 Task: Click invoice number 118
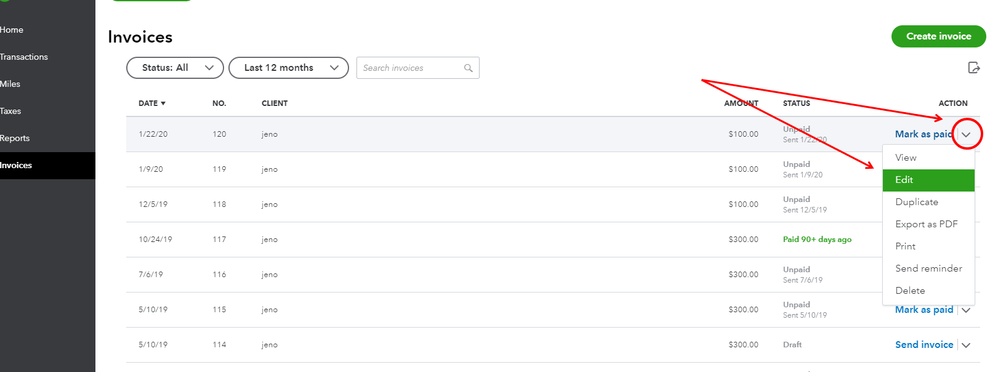pos(219,204)
